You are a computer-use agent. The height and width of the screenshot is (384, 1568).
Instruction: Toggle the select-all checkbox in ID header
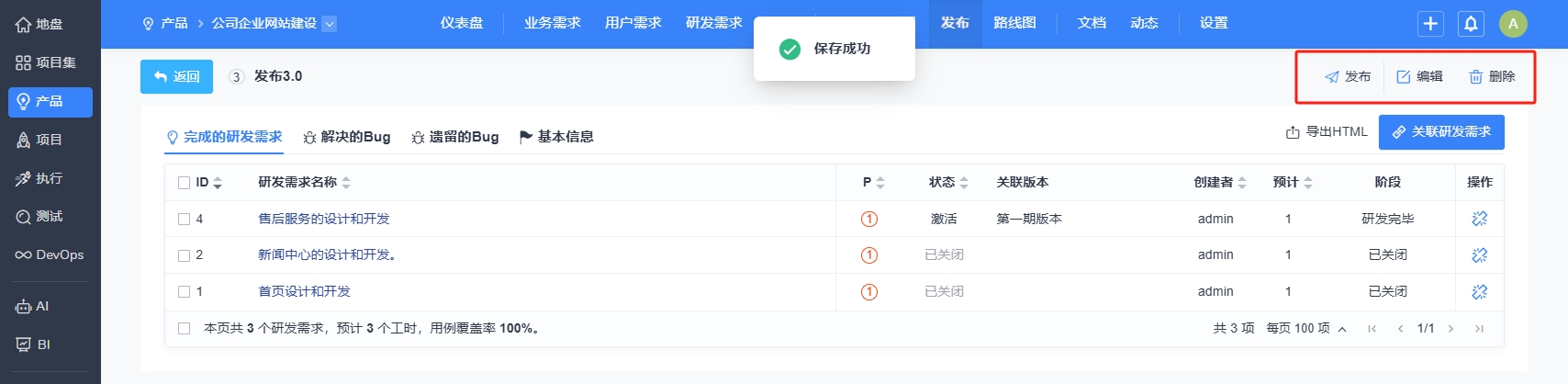(184, 183)
